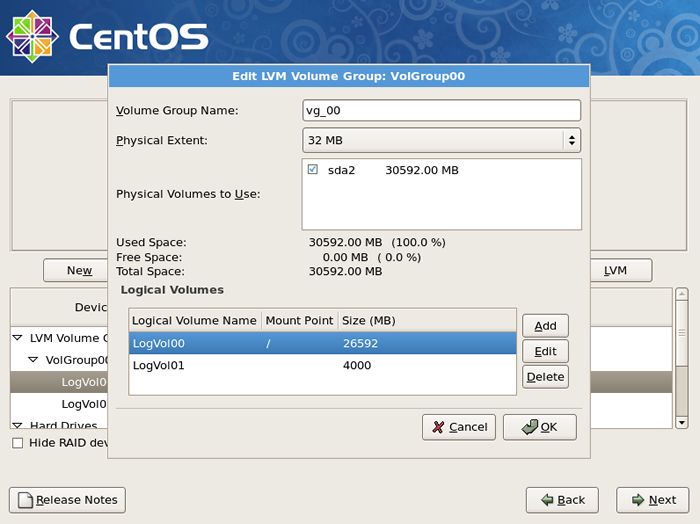Go Back to the previous step
The height and width of the screenshot is (524, 700).
pyautogui.click(x=562, y=500)
